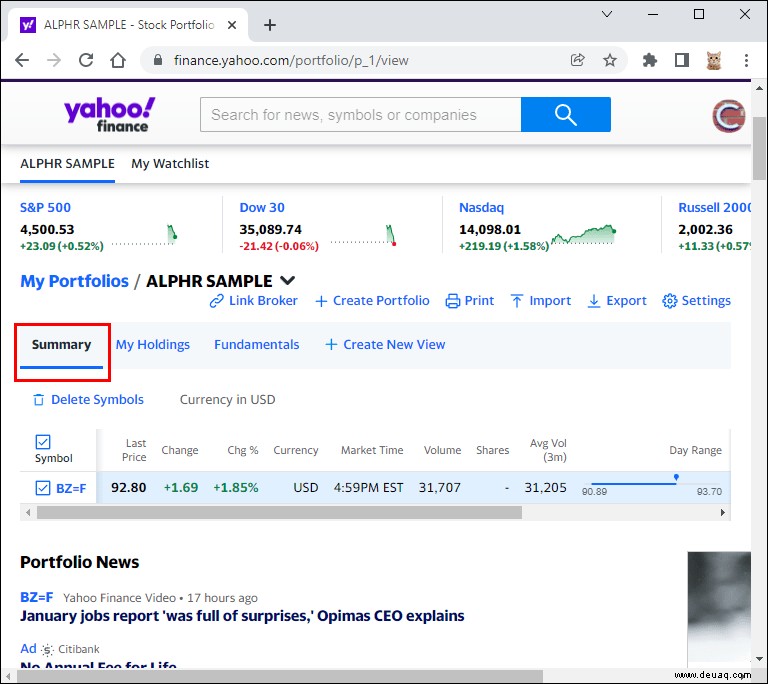Screen dimensions: 768x684
Task: Open the tab search chevron in title bar
Action: click(607, 14)
